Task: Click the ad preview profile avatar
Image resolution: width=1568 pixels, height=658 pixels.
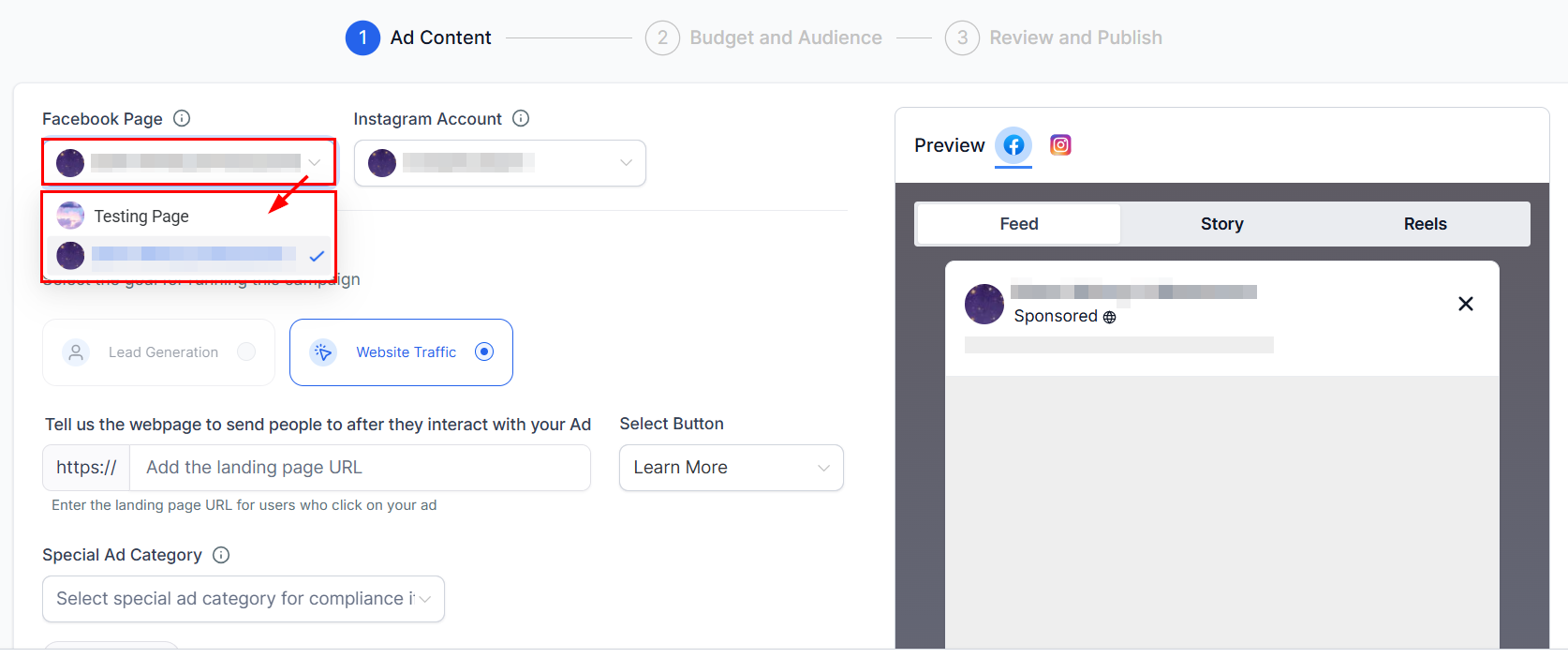Action: pos(984,305)
